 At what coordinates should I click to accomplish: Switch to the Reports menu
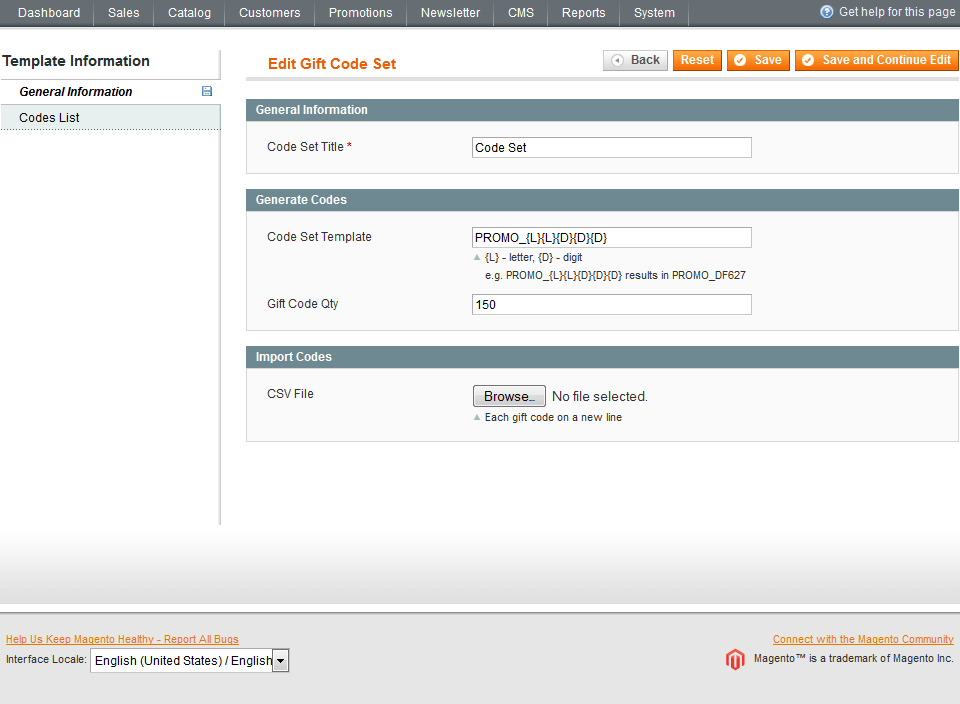tap(583, 13)
